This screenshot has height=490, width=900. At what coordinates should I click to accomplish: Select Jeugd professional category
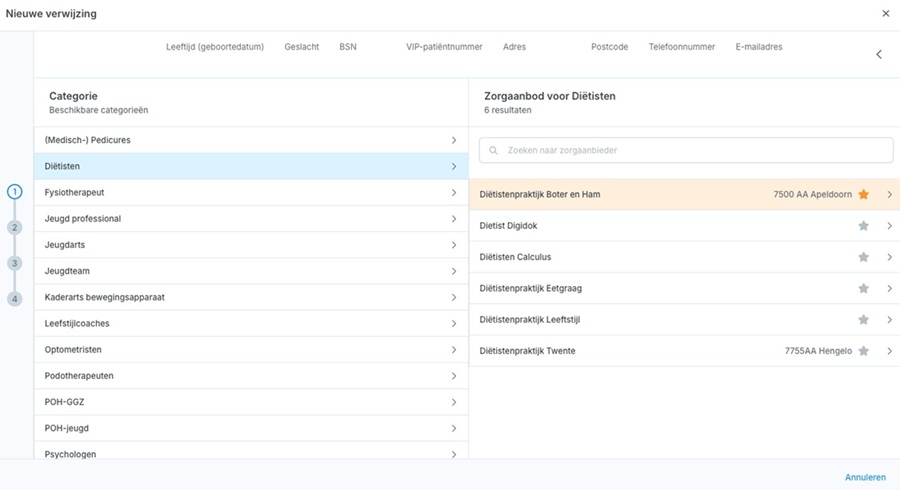pos(251,219)
